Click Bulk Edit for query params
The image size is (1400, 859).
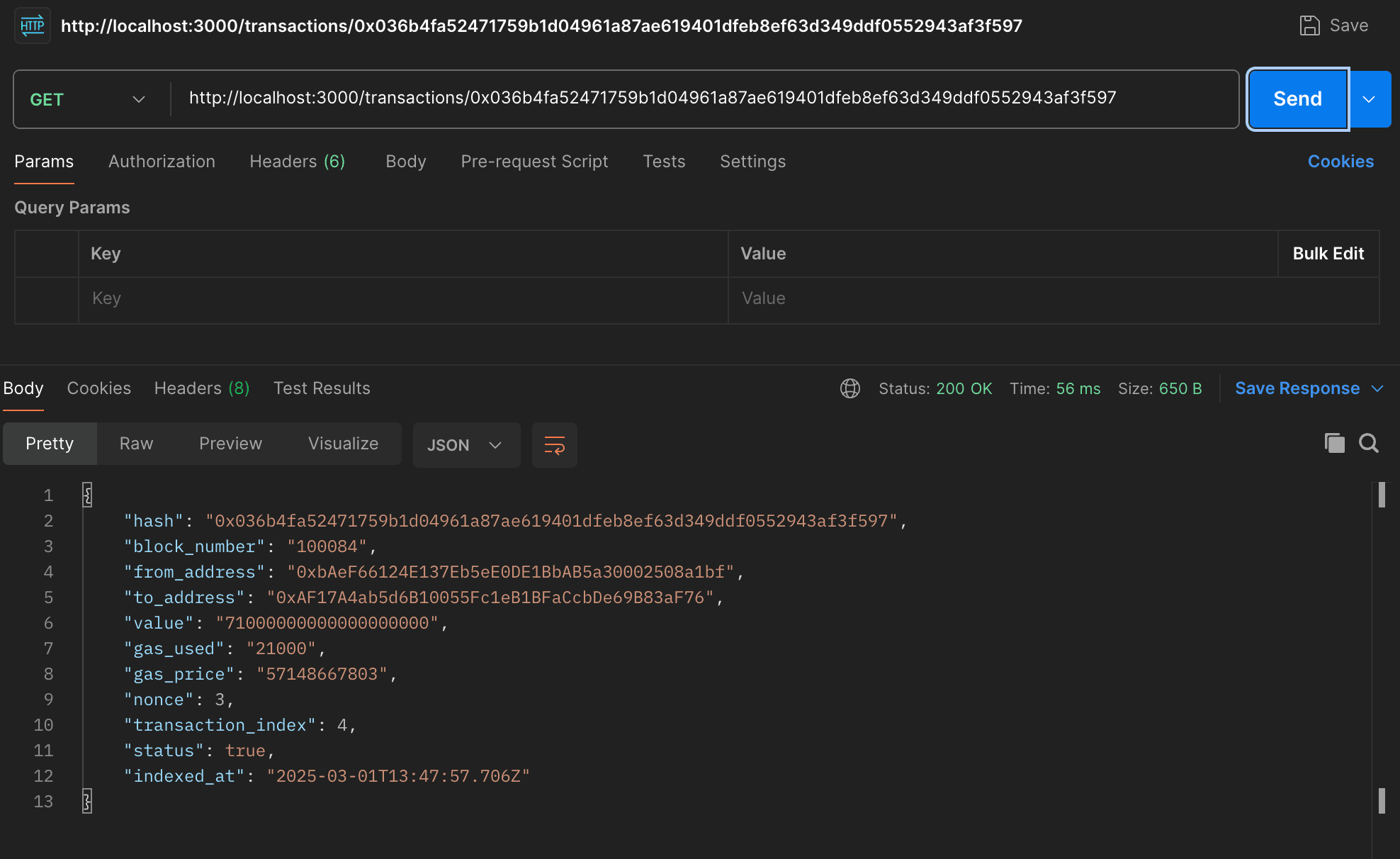click(1328, 254)
